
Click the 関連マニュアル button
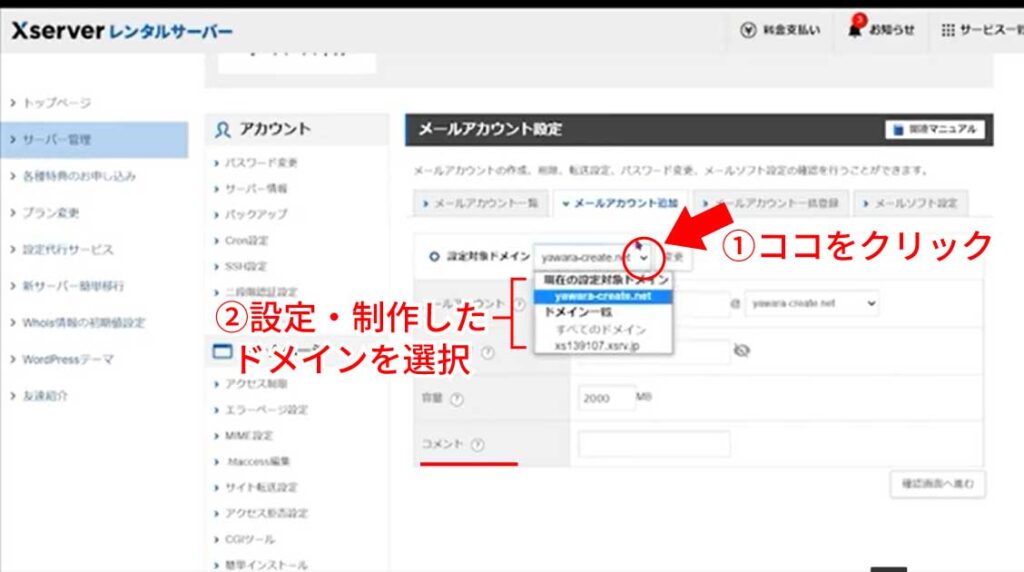(935, 129)
